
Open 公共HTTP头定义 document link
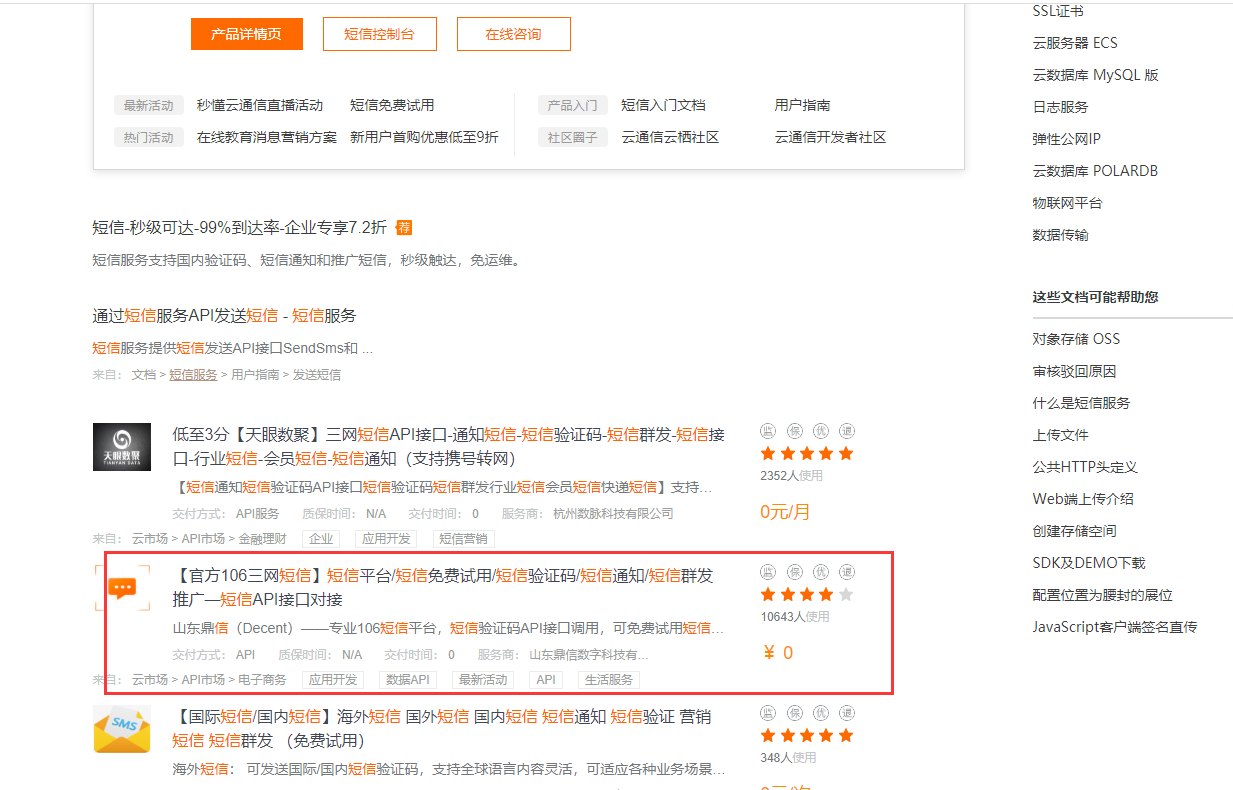click(x=1085, y=467)
